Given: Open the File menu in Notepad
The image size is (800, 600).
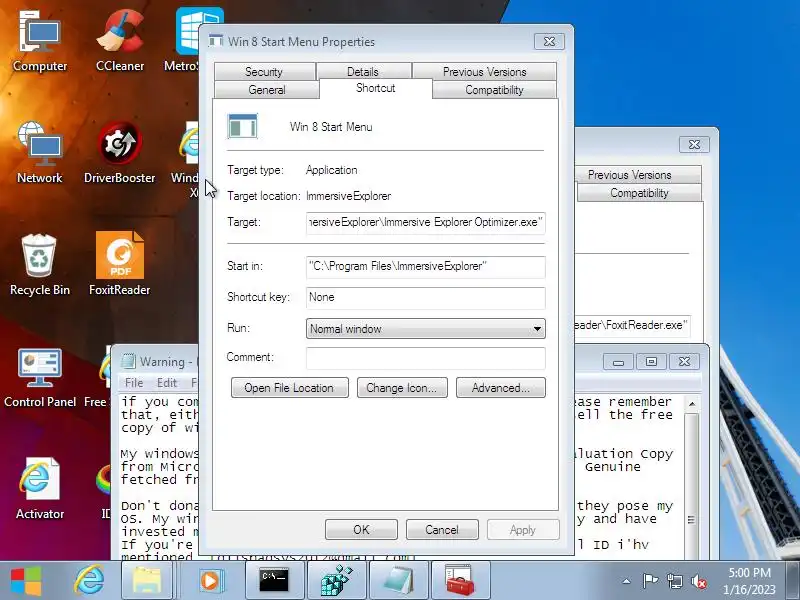Looking at the screenshot, I should coord(134,383).
